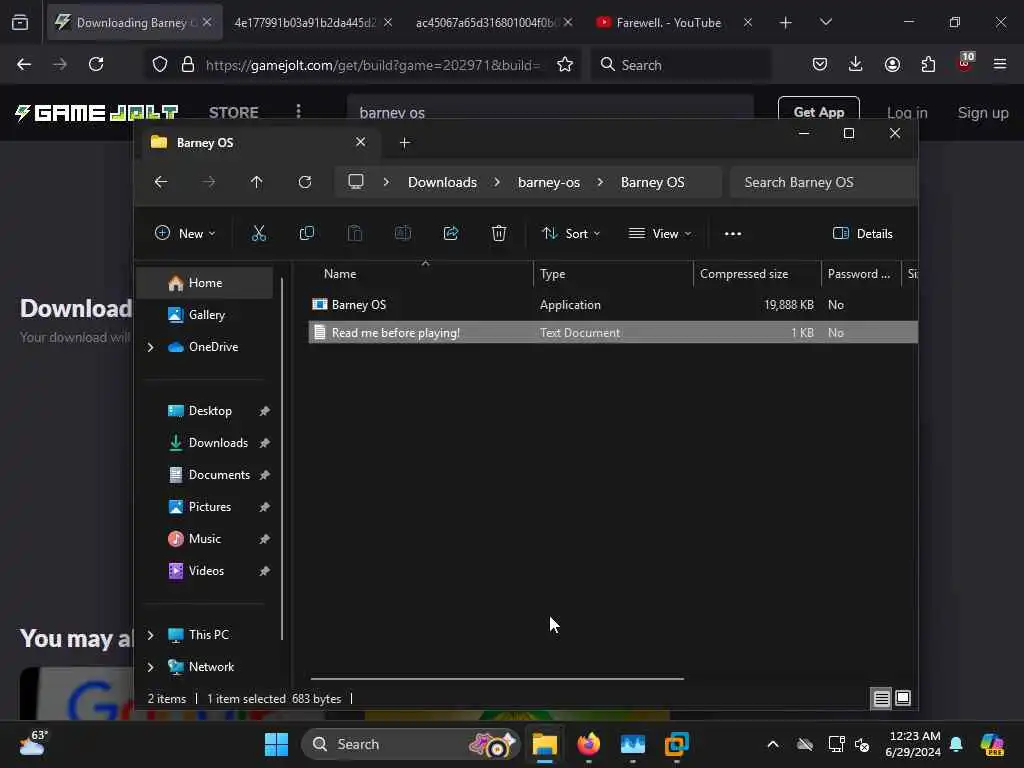Open Videos in Explorer quick access
The width and height of the screenshot is (1024, 768).
205,571
